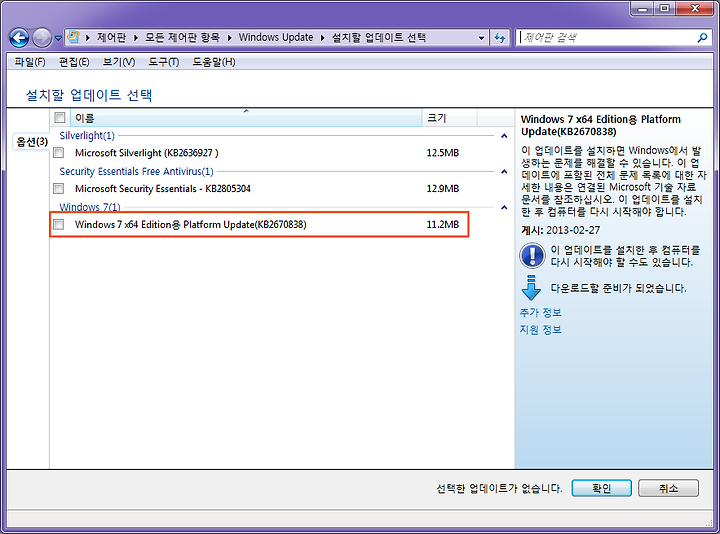Select Microsoft Security Essentials - KB2805304 row

[x=259, y=188]
